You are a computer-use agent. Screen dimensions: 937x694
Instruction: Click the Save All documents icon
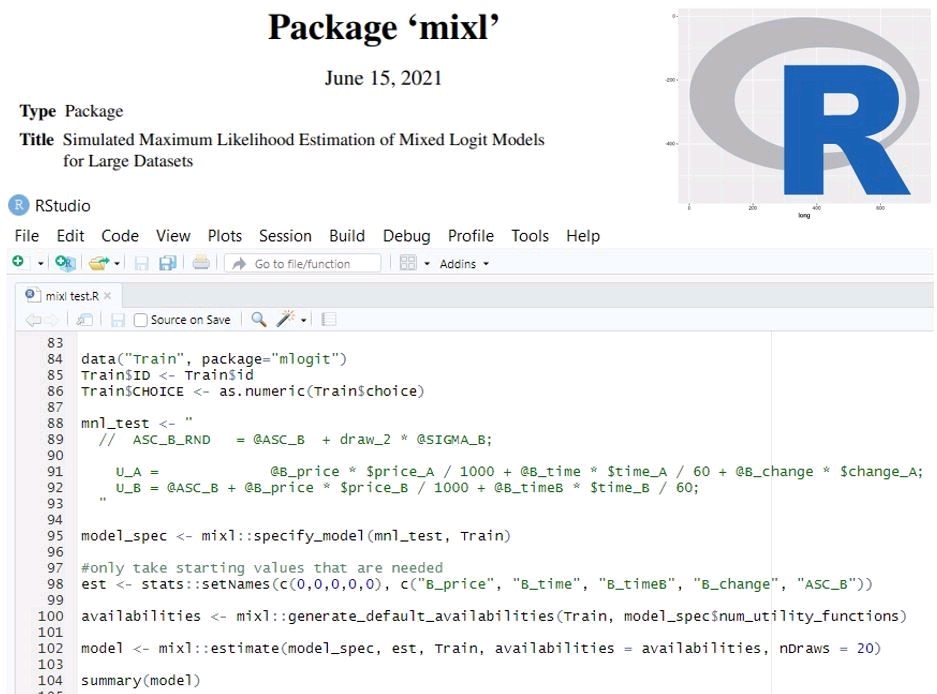168,263
